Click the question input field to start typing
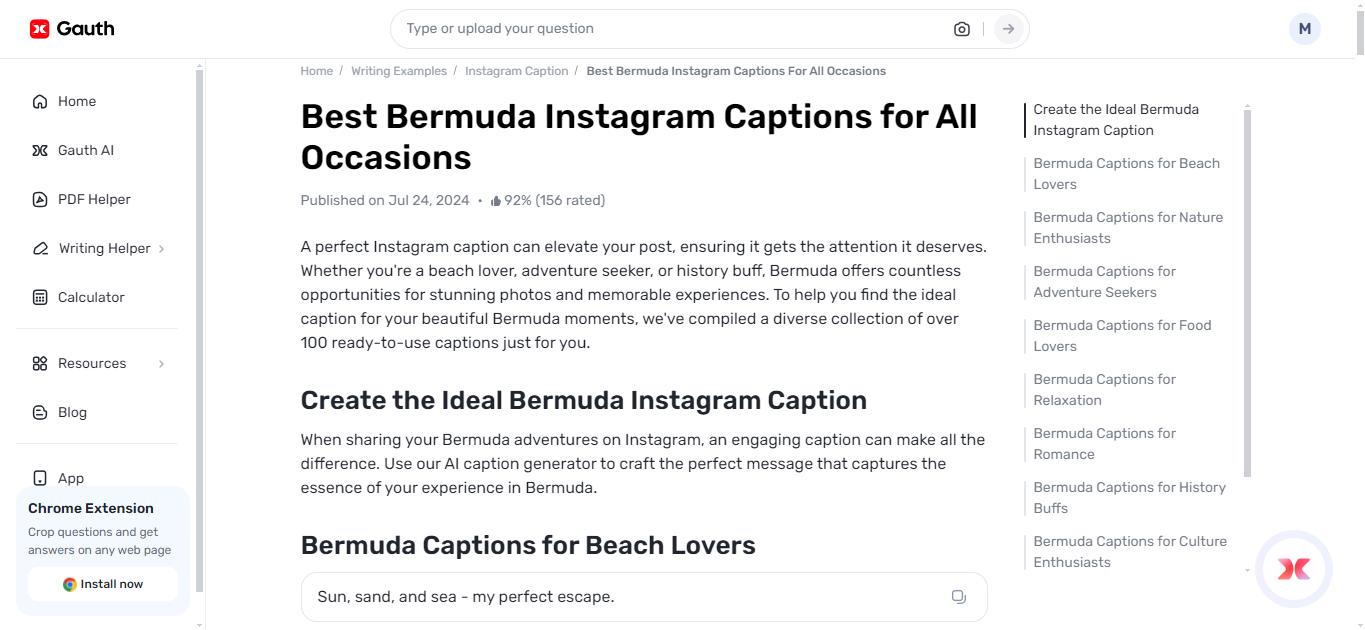 (600, 28)
